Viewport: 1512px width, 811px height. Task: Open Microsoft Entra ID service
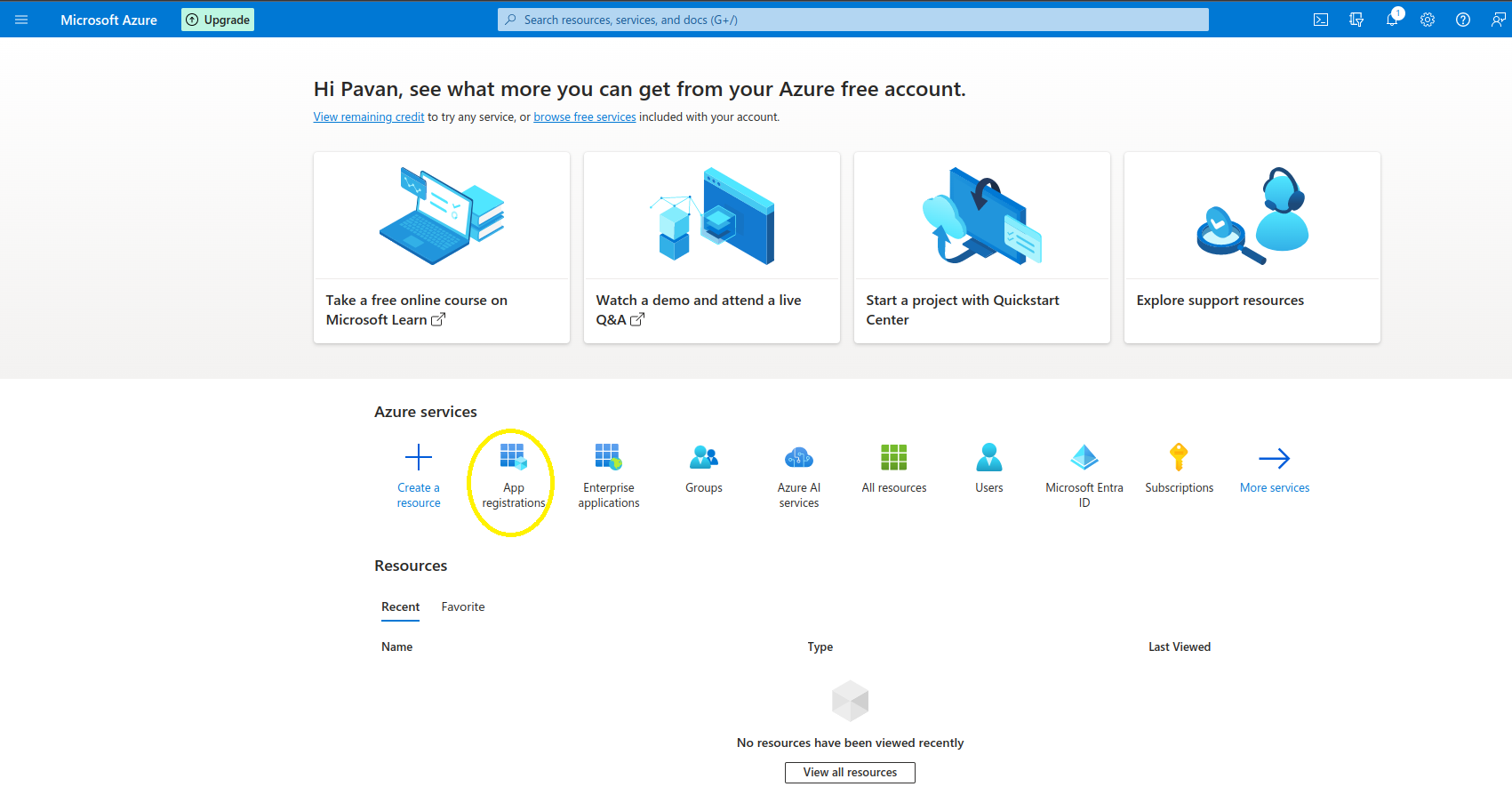click(1084, 476)
